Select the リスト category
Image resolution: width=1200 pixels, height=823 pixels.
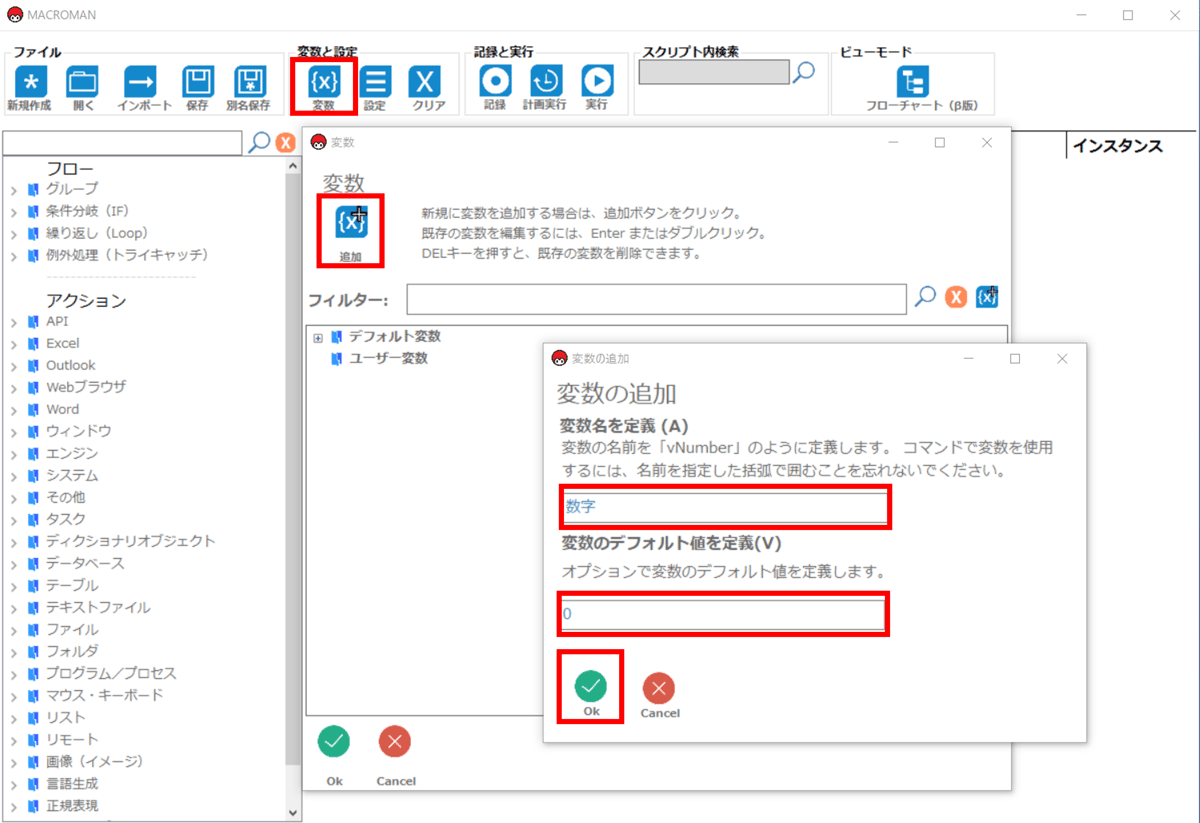coord(66,717)
